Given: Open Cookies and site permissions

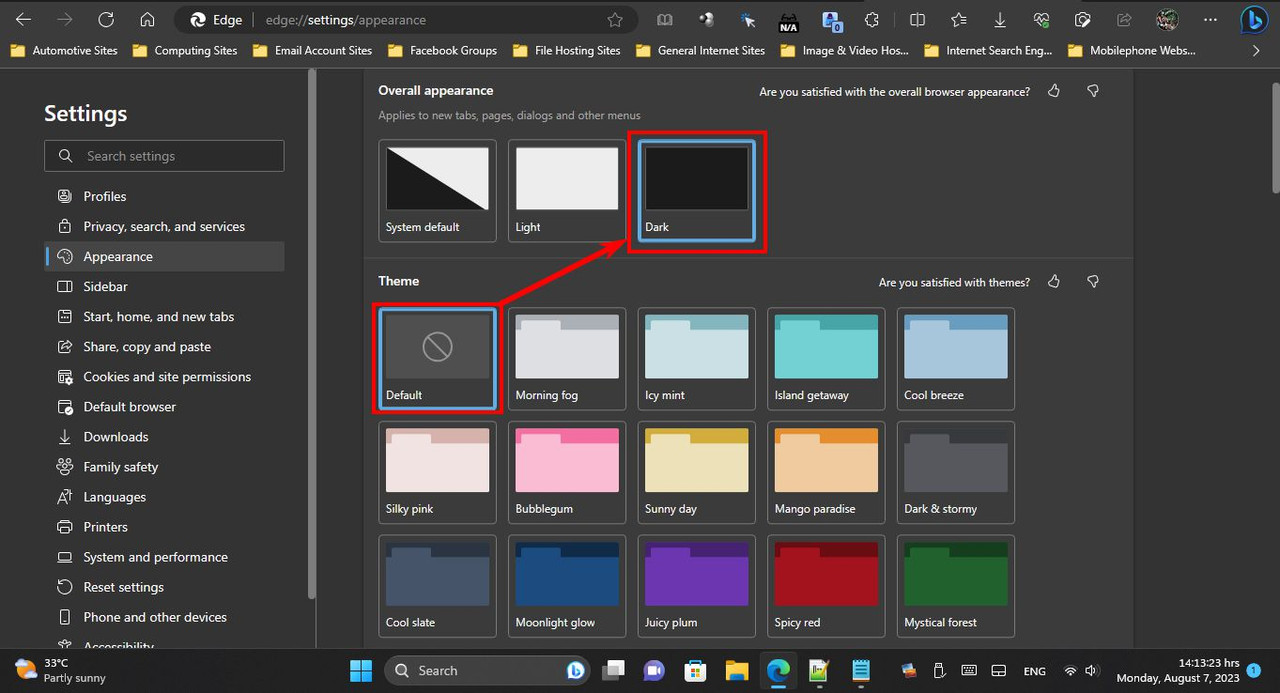Looking at the screenshot, I should 164,376.
